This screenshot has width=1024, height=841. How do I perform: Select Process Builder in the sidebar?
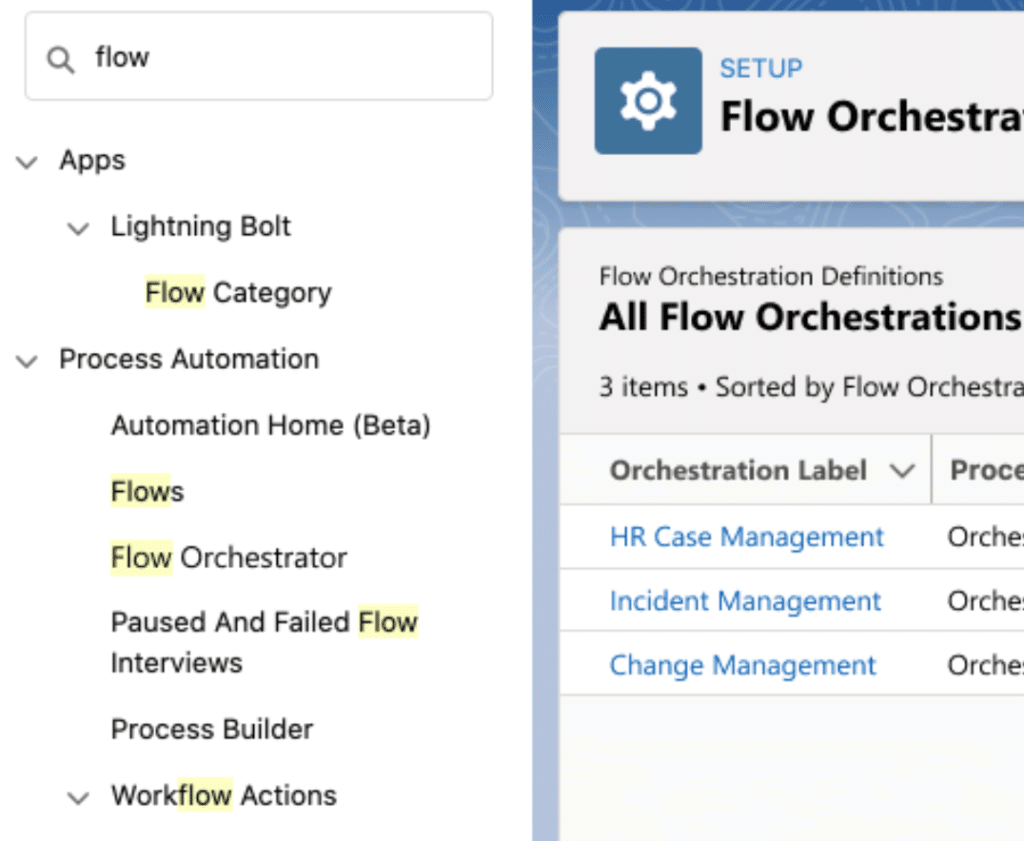212,730
